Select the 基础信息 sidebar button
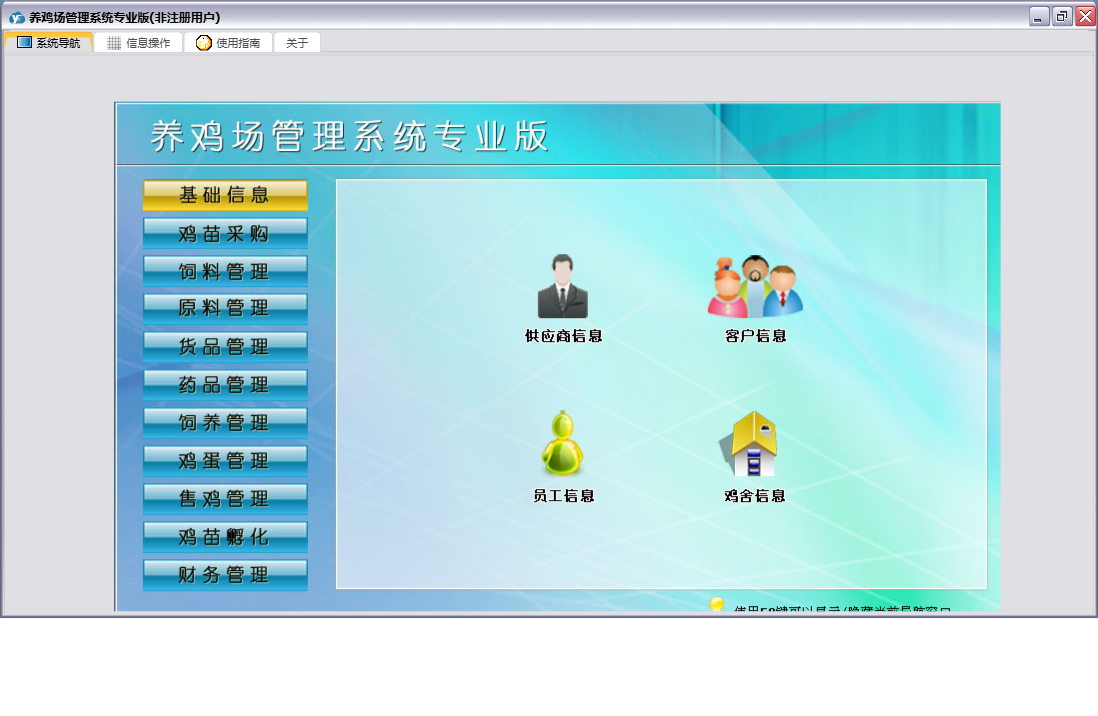Screen dimensions: 1098x716 pos(225,195)
